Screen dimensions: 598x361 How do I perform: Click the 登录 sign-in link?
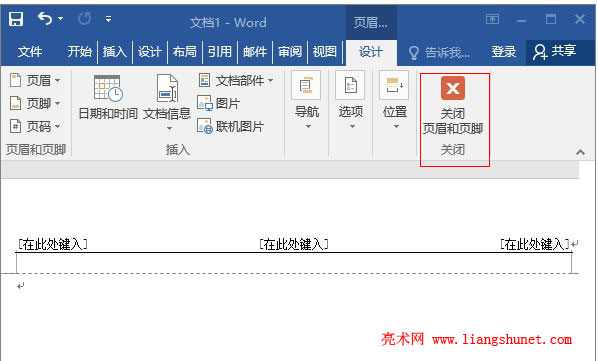coord(503,51)
